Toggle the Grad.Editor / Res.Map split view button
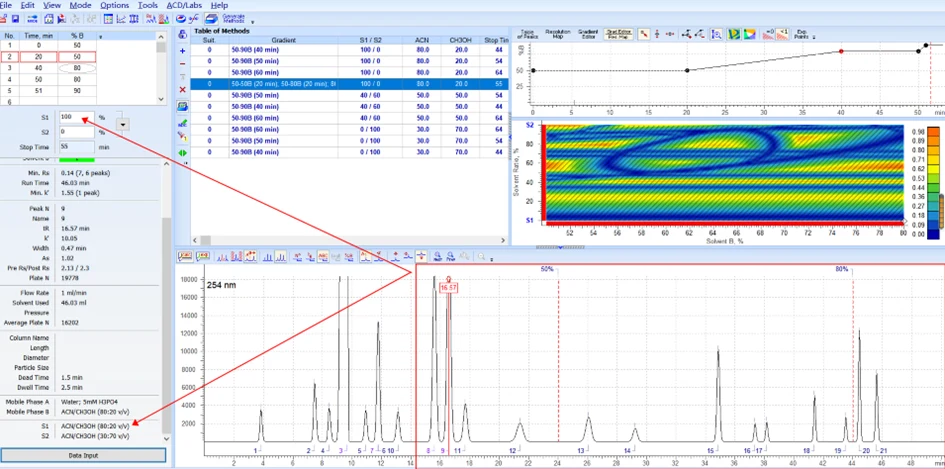The height and width of the screenshot is (469, 945). [618, 33]
